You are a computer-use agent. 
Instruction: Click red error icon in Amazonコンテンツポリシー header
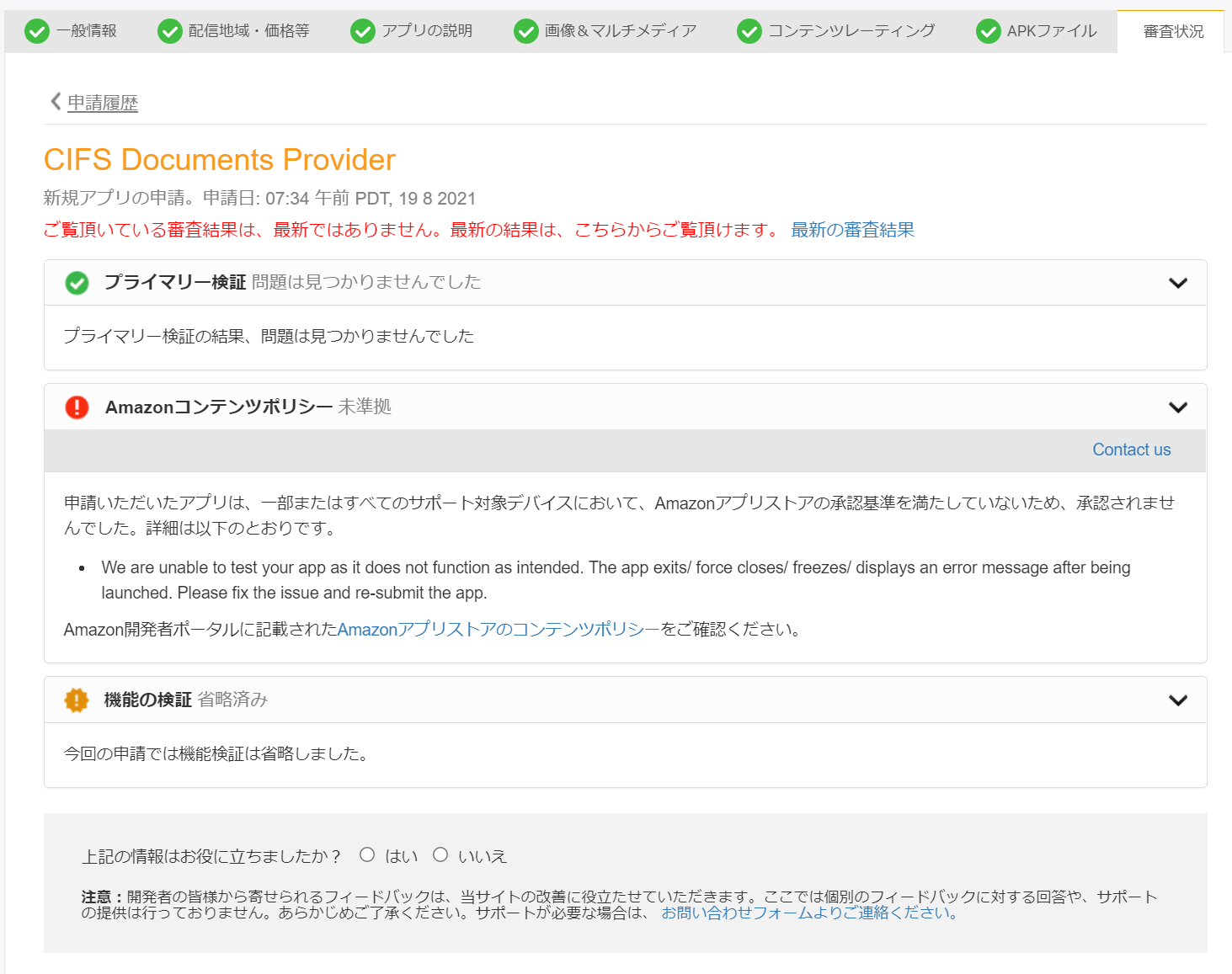(77, 407)
